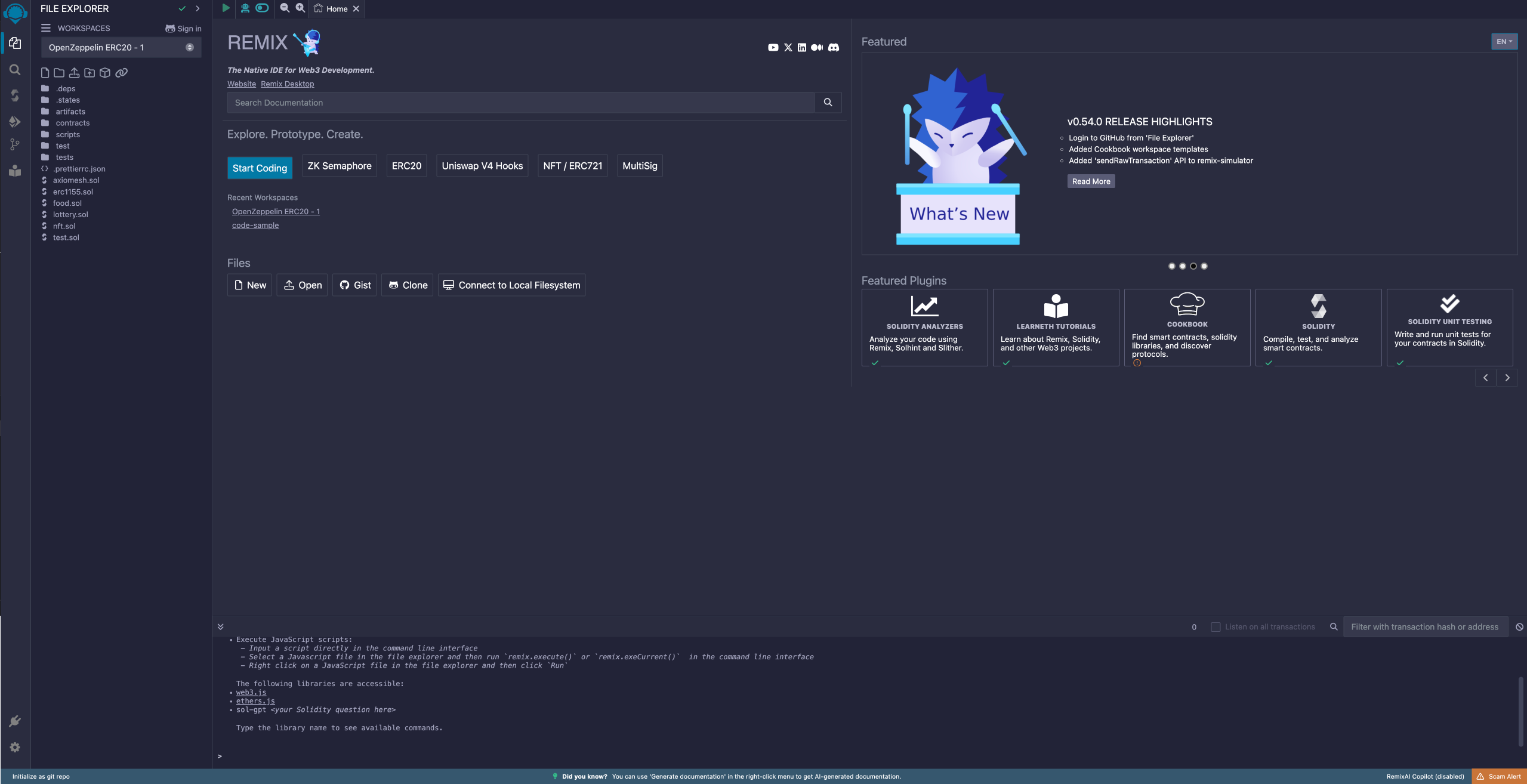Focus the Search Documentation field

521,103
